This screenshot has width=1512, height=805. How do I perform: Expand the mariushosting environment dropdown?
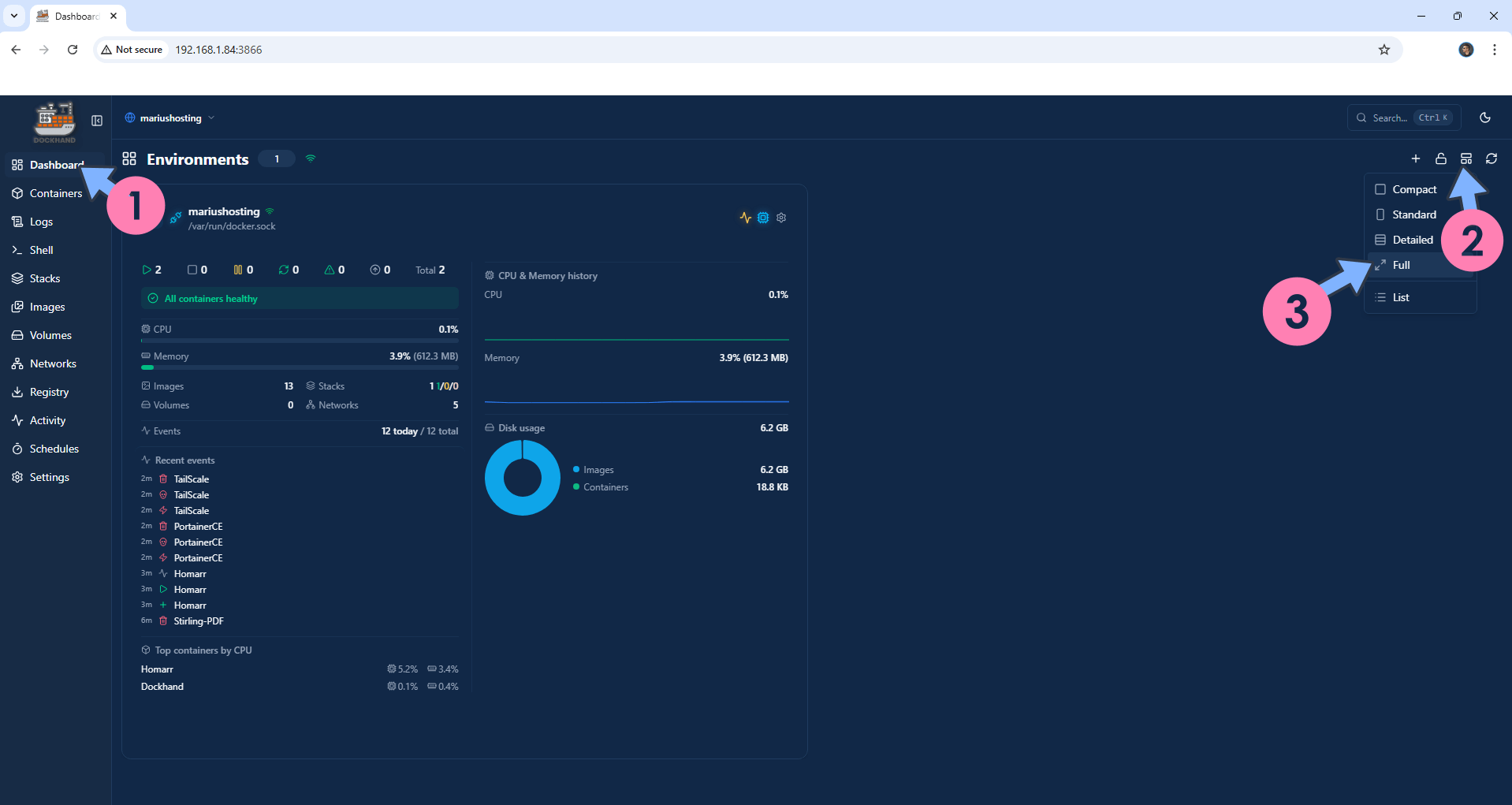[169, 118]
